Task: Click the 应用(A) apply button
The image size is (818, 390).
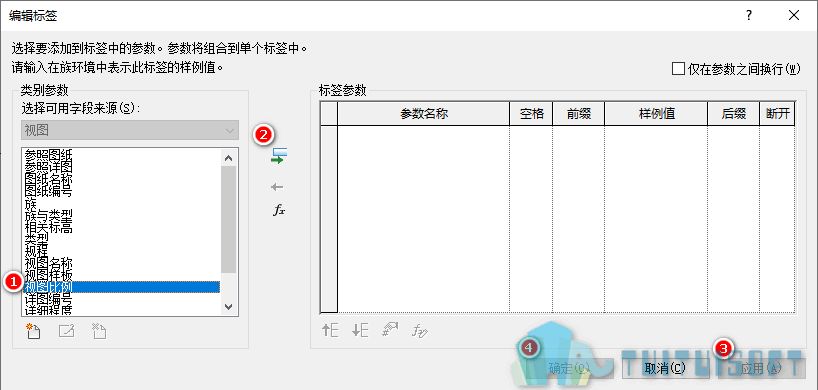Action: (x=761, y=368)
